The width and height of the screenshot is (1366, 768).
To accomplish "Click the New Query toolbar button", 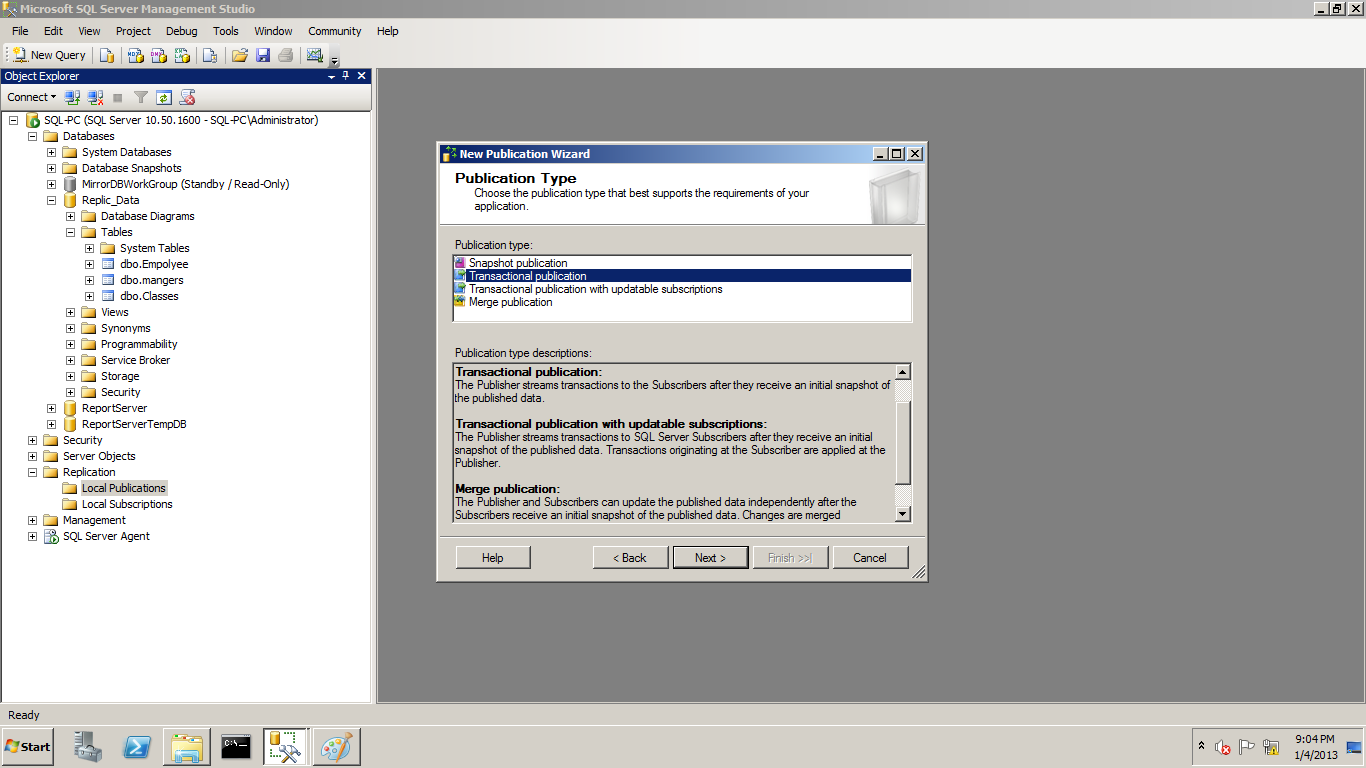I will pos(50,55).
